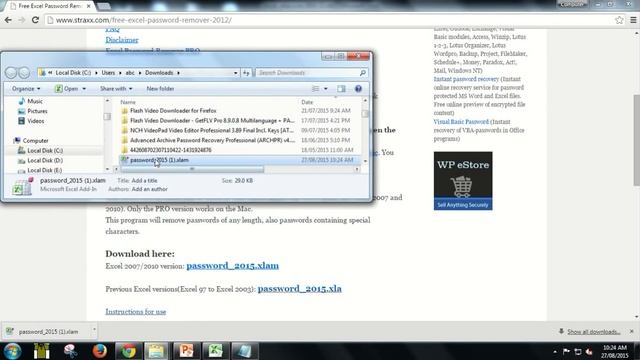The width and height of the screenshot is (640, 360).
Task: Click Explorer forward navigation arrow
Action: pos(24,73)
